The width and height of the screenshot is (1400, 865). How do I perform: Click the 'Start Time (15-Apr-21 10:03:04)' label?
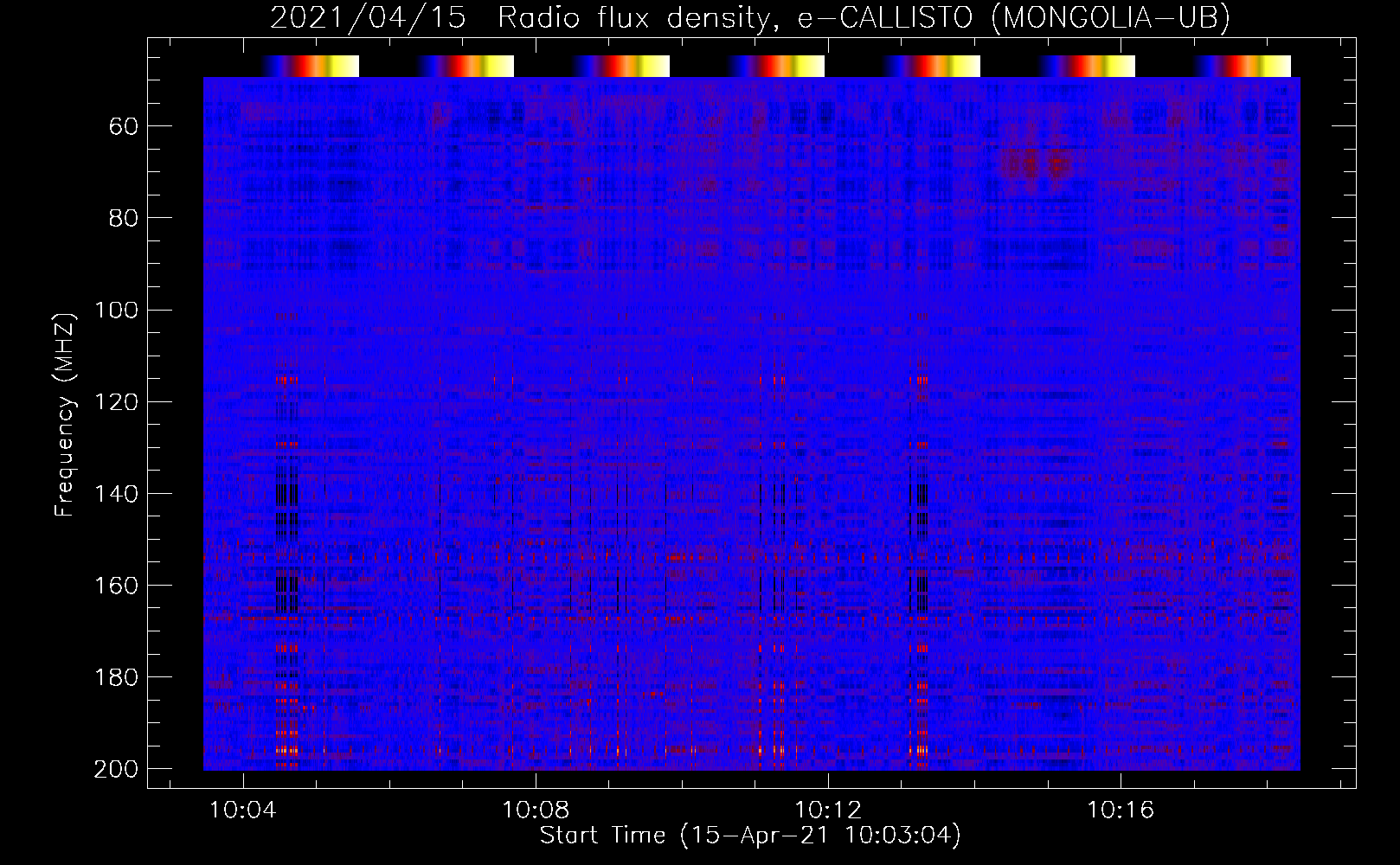[x=750, y=836]
